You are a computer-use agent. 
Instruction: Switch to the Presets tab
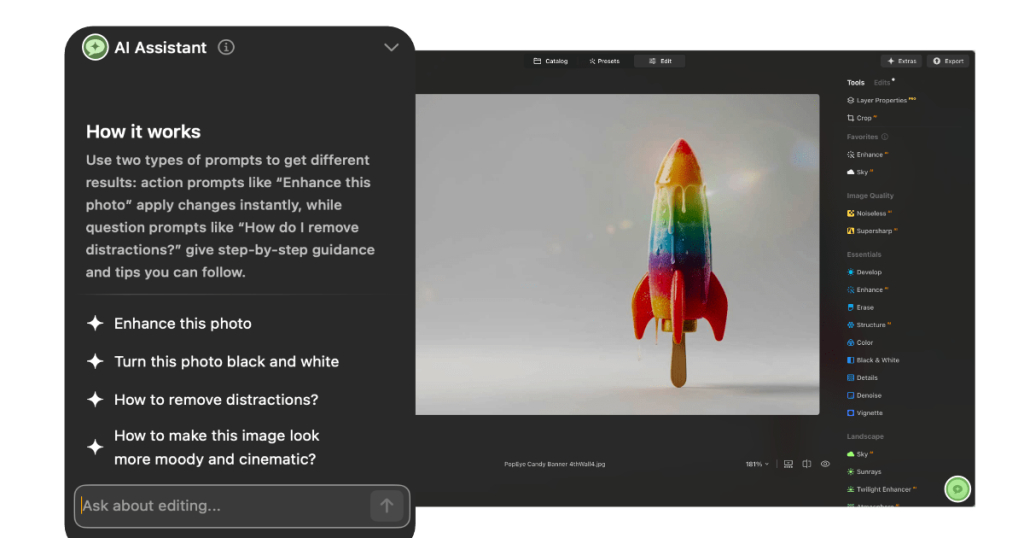604,61
